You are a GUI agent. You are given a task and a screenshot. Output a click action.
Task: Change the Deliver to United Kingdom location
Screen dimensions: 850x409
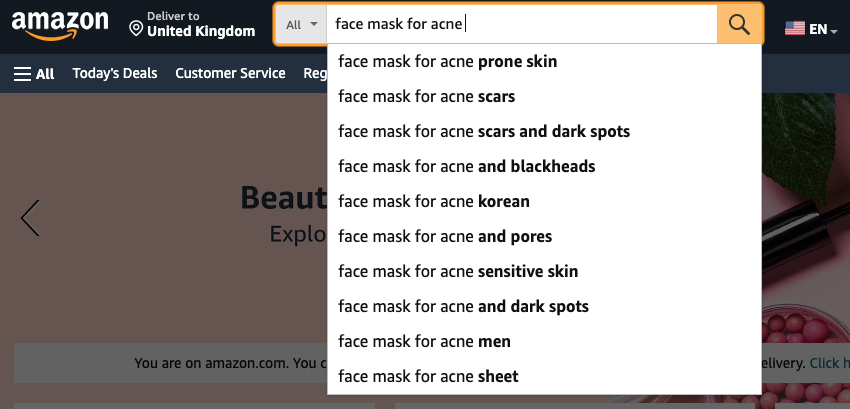point(192,25)
